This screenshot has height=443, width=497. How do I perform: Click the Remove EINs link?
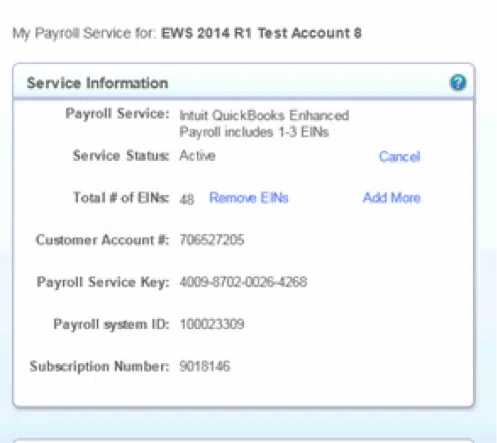249,198
